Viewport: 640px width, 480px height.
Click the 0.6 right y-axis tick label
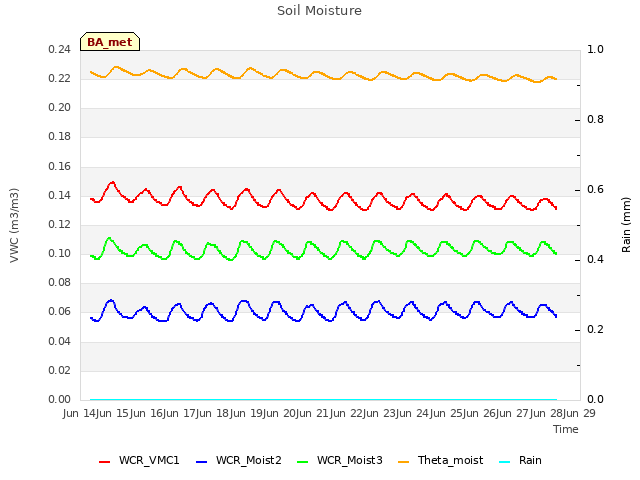click(595, 189)
